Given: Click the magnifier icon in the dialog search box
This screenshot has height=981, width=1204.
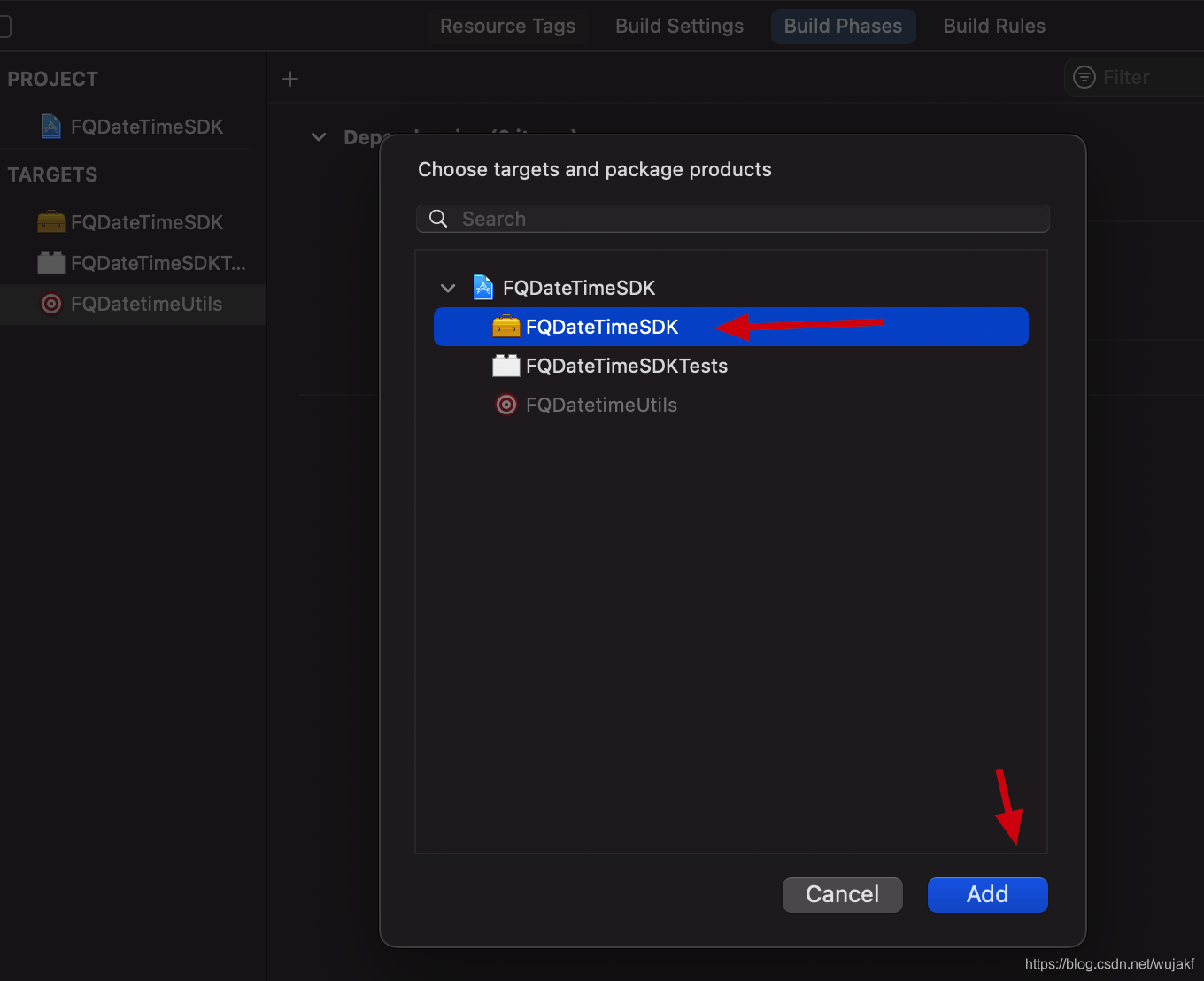Looking at the screenshot, I should point(438,219).
